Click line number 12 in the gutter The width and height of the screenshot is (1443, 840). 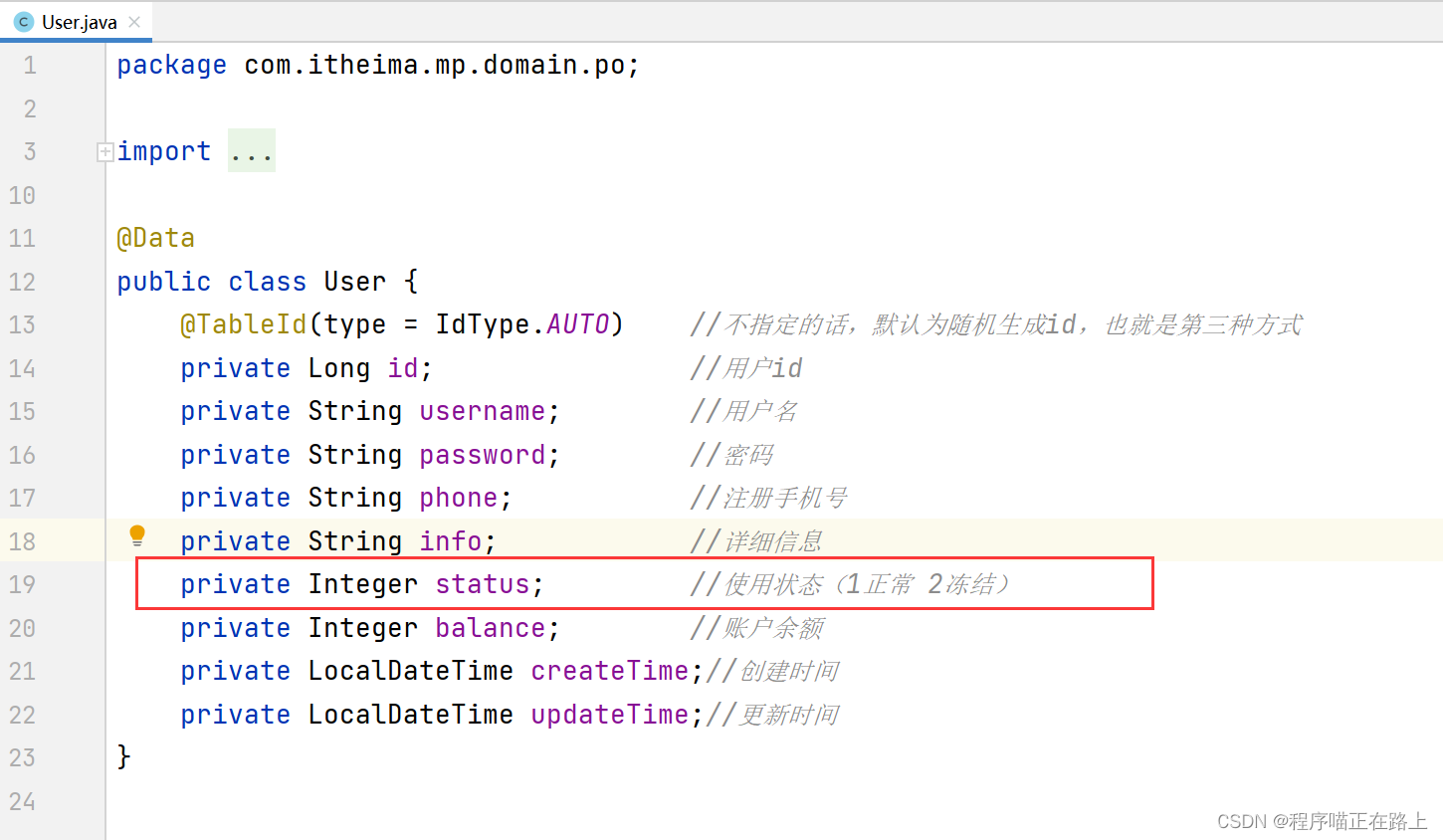tap(23, 282)
